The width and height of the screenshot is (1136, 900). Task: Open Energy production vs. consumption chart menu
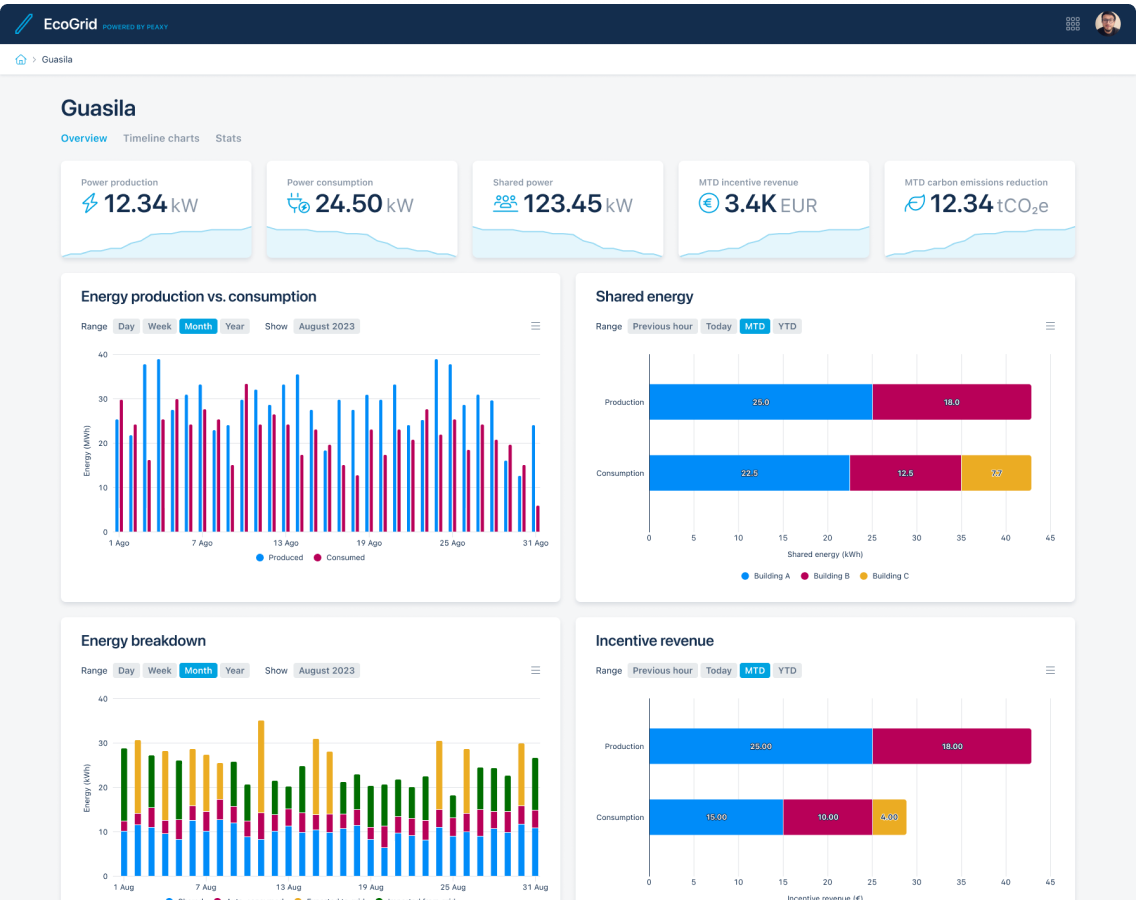pos(535,326)
